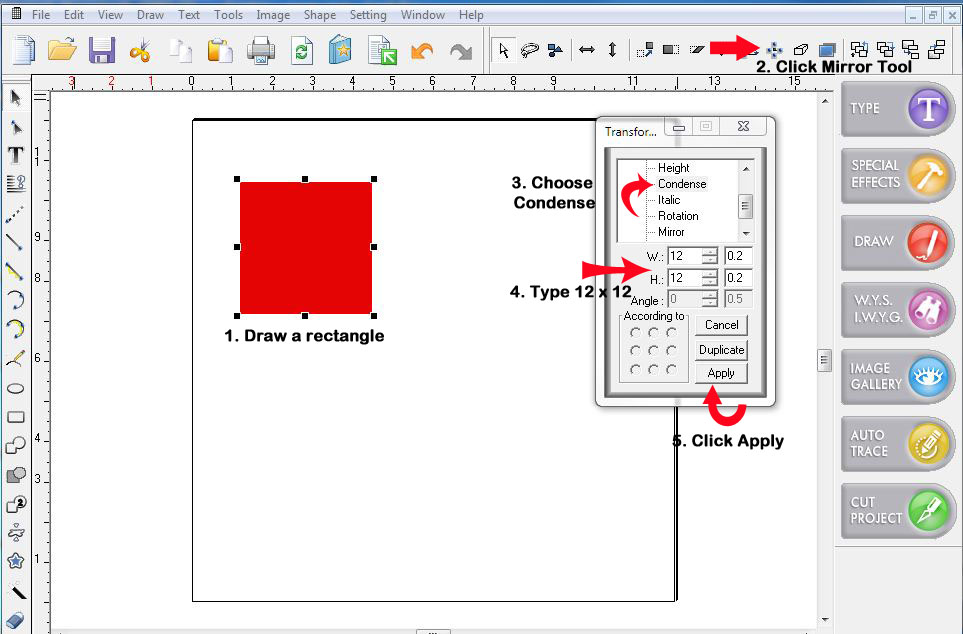Click the transform list scroll-up arrow
Screen dimensions: 963x634
[746, 168]
